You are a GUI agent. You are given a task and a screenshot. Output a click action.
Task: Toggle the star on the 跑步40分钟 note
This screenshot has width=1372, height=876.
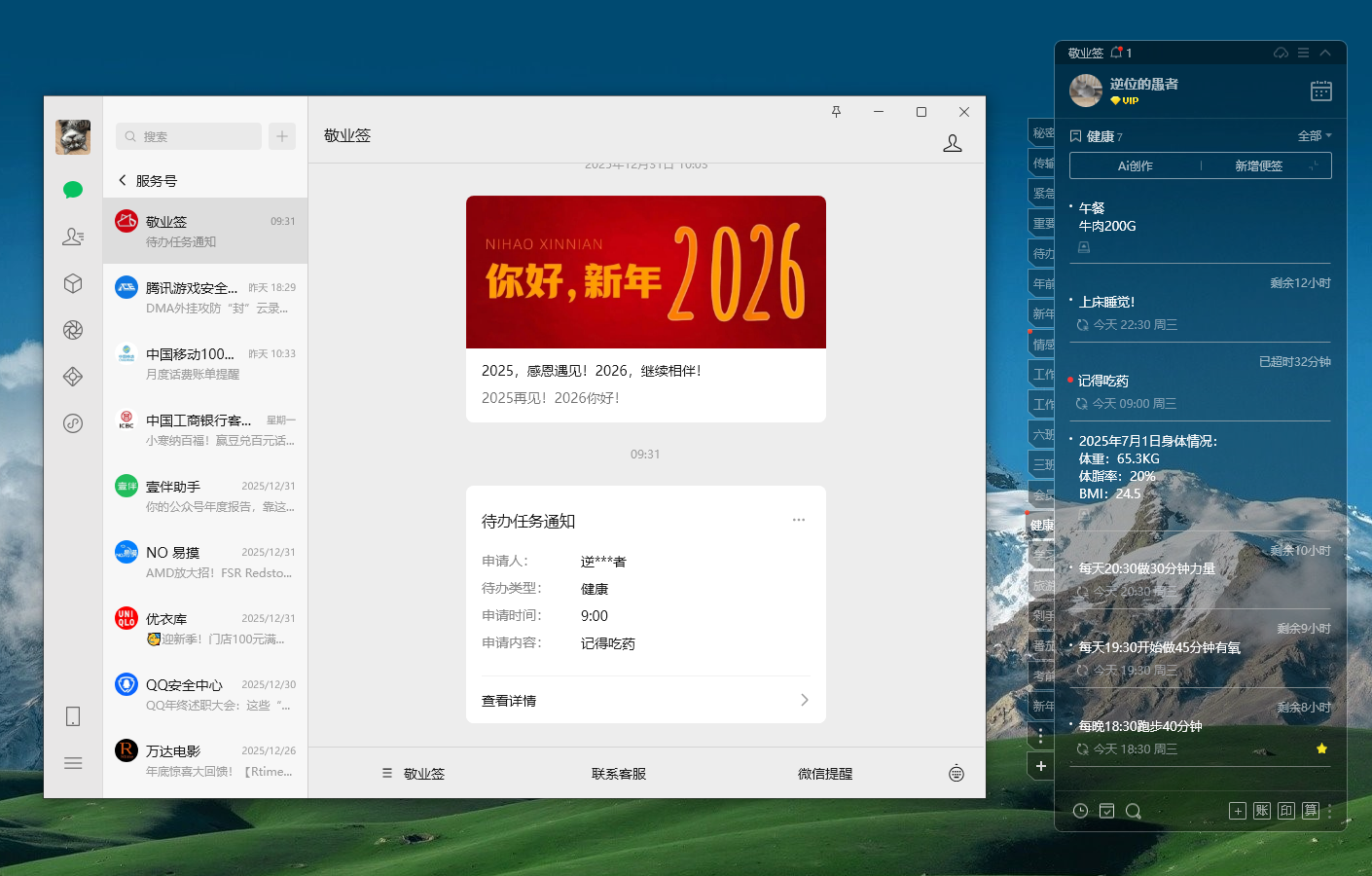click(1321, 748)
